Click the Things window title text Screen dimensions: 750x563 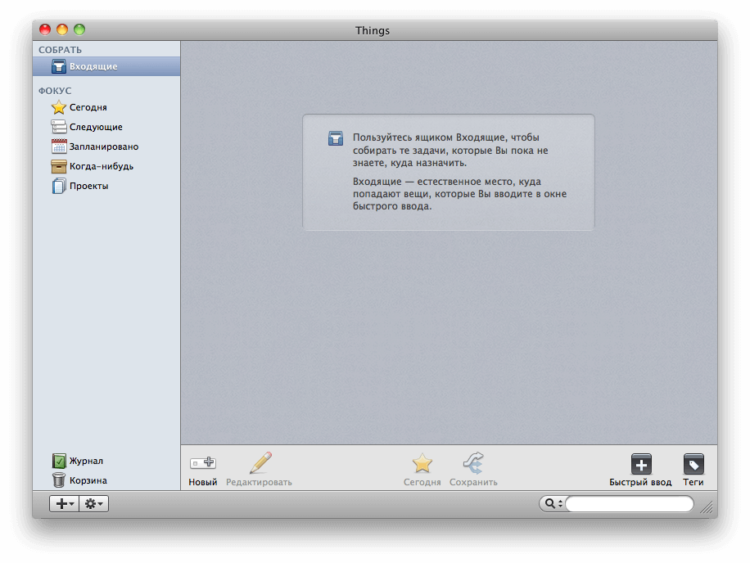[372, 31]
